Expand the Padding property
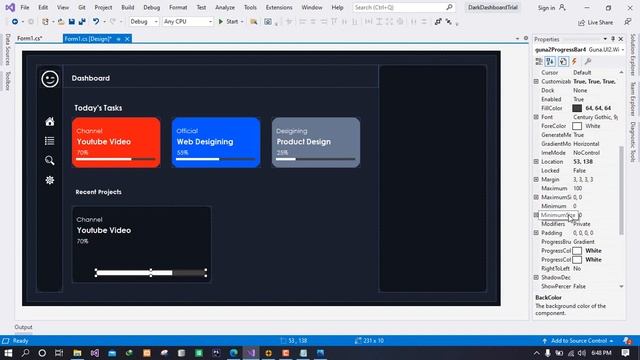This screenshot has width=640, height=360. (x=536, y=233)
